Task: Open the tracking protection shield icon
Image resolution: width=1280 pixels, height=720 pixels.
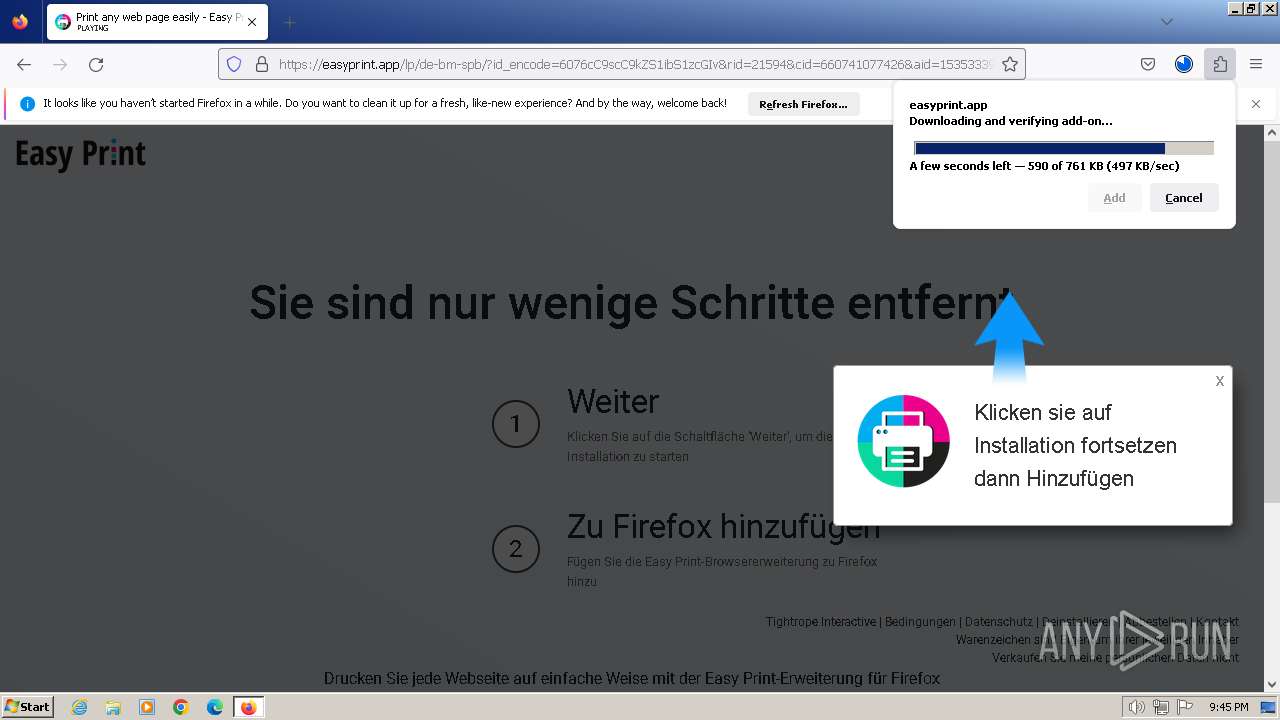Action: click(x=234, y=64)
